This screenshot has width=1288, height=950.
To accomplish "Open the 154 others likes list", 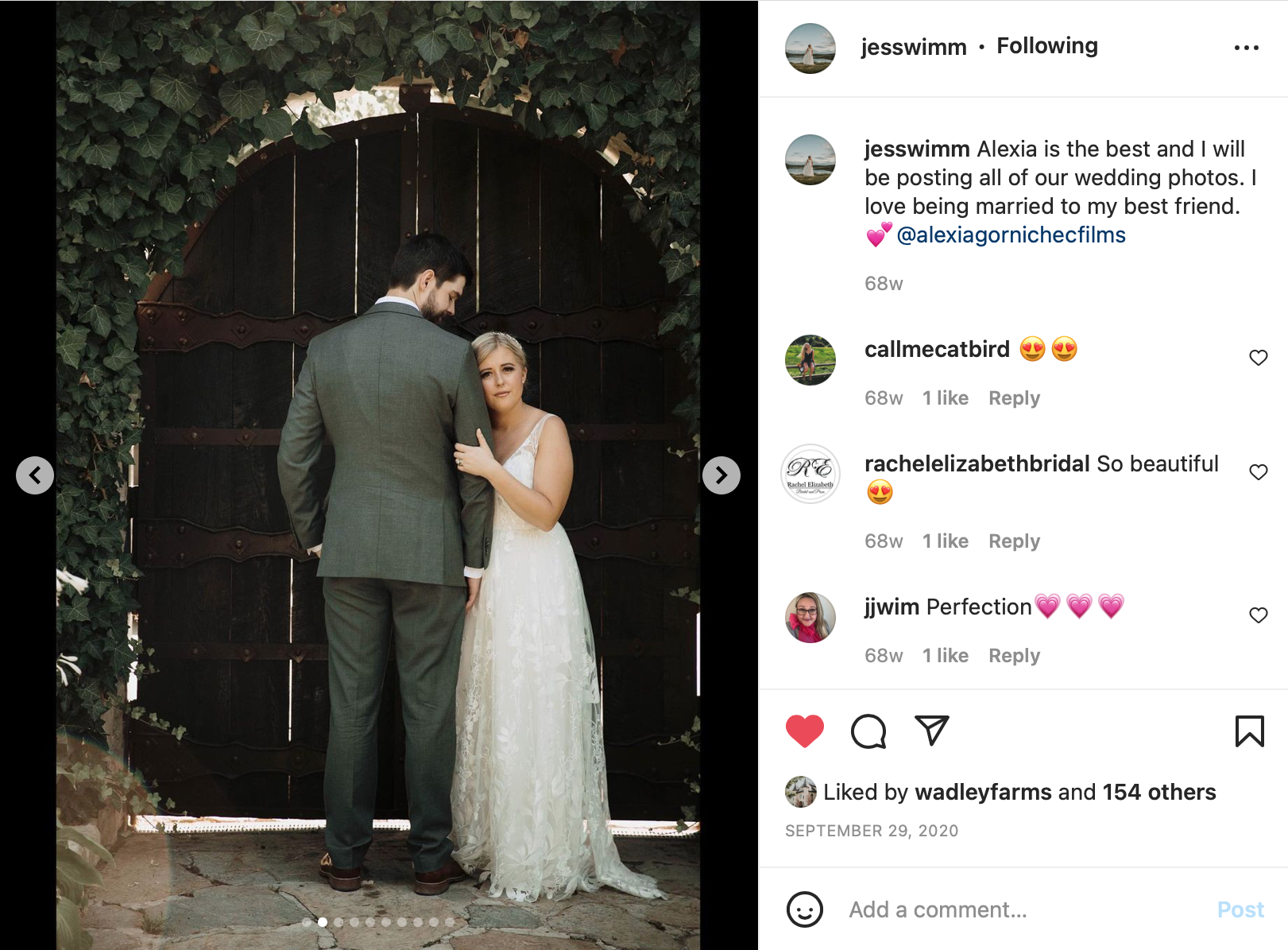I will click(1159, 792).
